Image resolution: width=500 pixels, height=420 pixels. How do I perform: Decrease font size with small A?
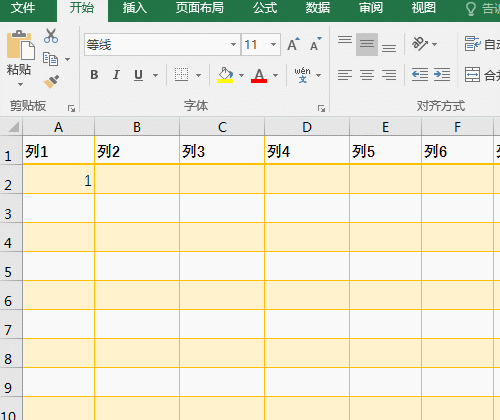pos(315,44)
